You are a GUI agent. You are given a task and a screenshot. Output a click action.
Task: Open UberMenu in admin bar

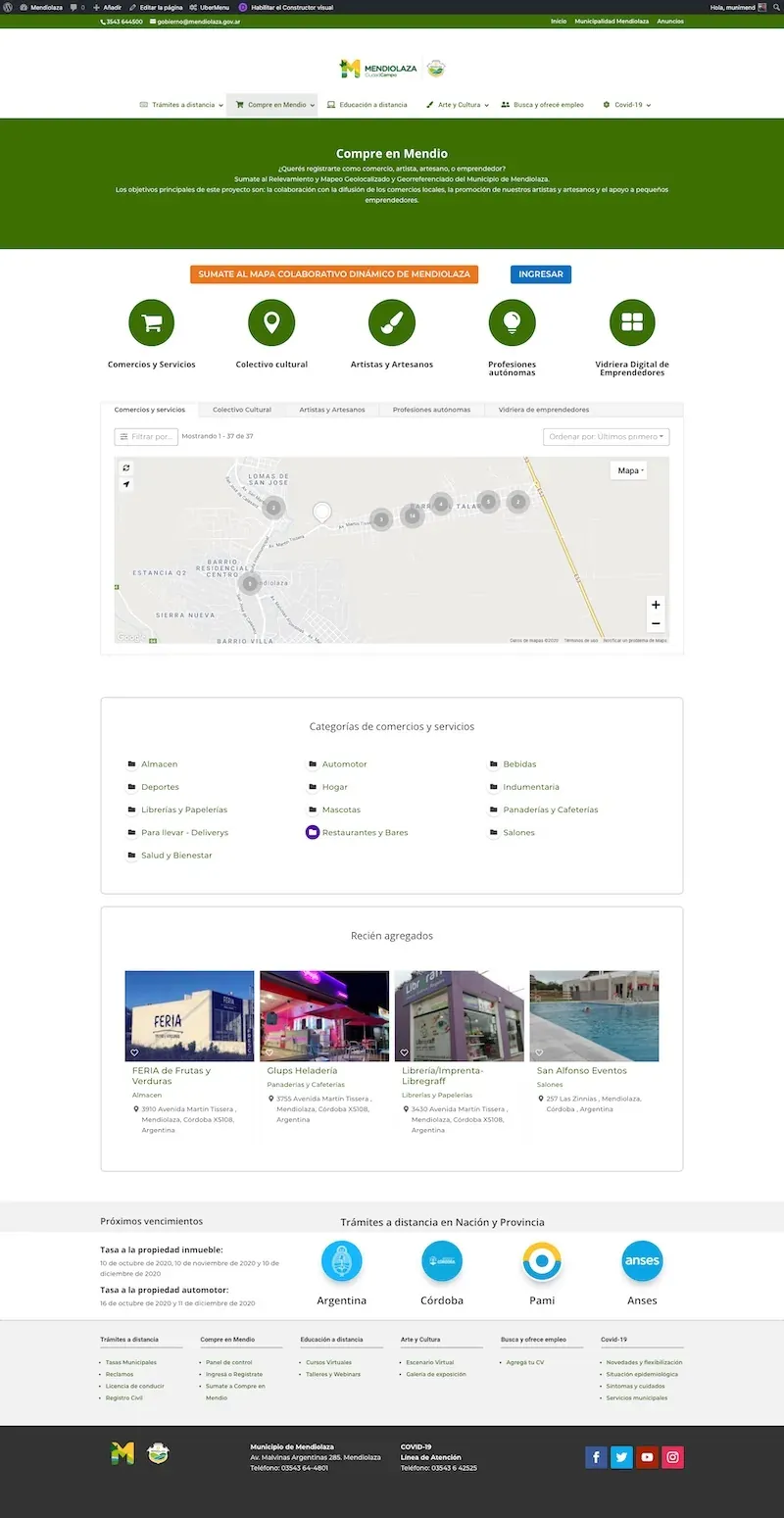[210, 7]
